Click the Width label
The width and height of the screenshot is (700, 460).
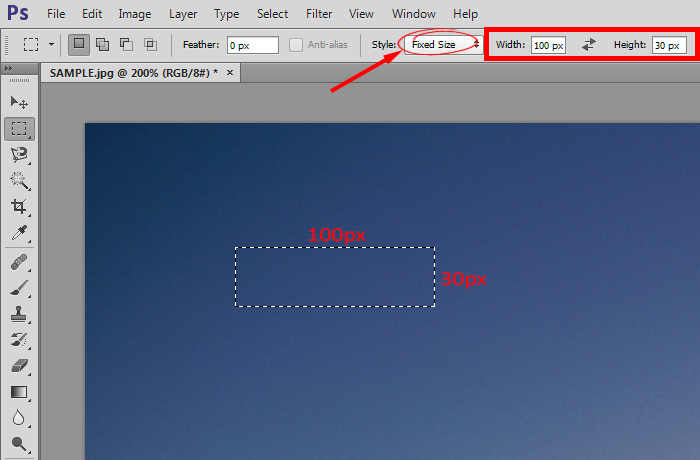(x=510, y=45)
